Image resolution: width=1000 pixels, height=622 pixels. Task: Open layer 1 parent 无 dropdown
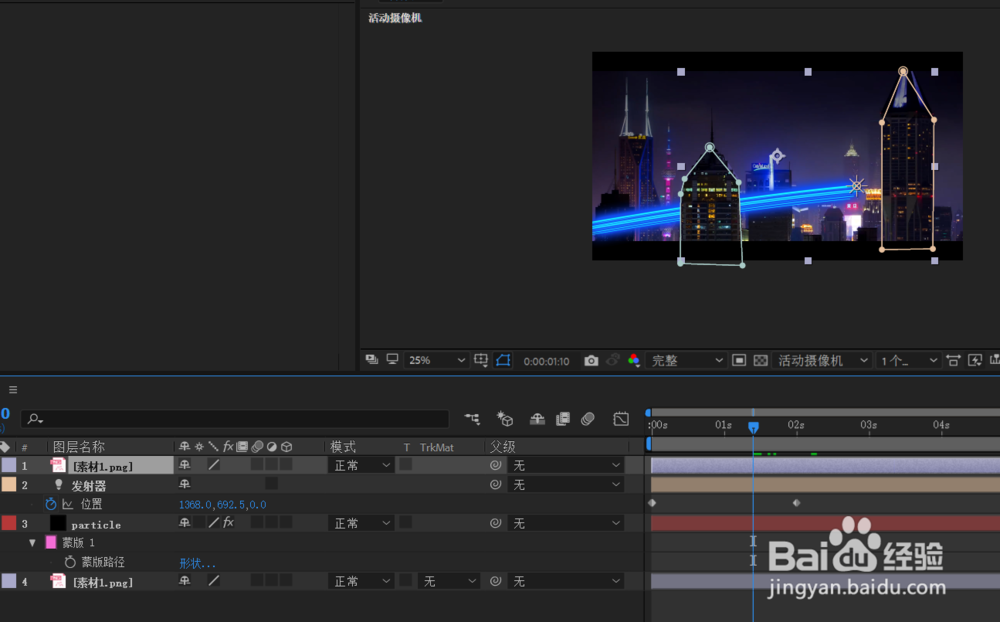pyautogui.click(x=566, y=465)
